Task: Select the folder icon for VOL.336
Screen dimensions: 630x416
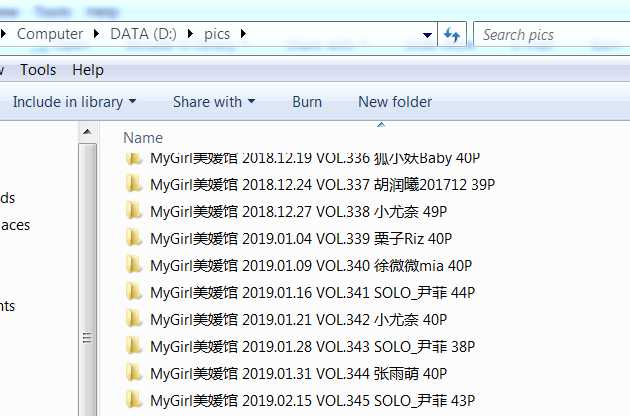Action: [133, 158]
